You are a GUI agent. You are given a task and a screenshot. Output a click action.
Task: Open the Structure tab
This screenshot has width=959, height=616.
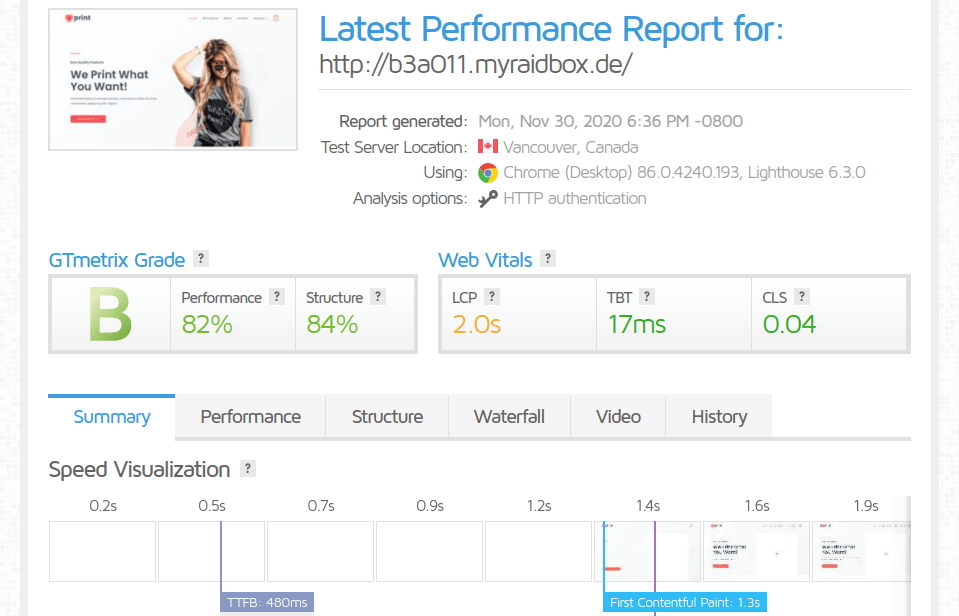coord(387,417)
